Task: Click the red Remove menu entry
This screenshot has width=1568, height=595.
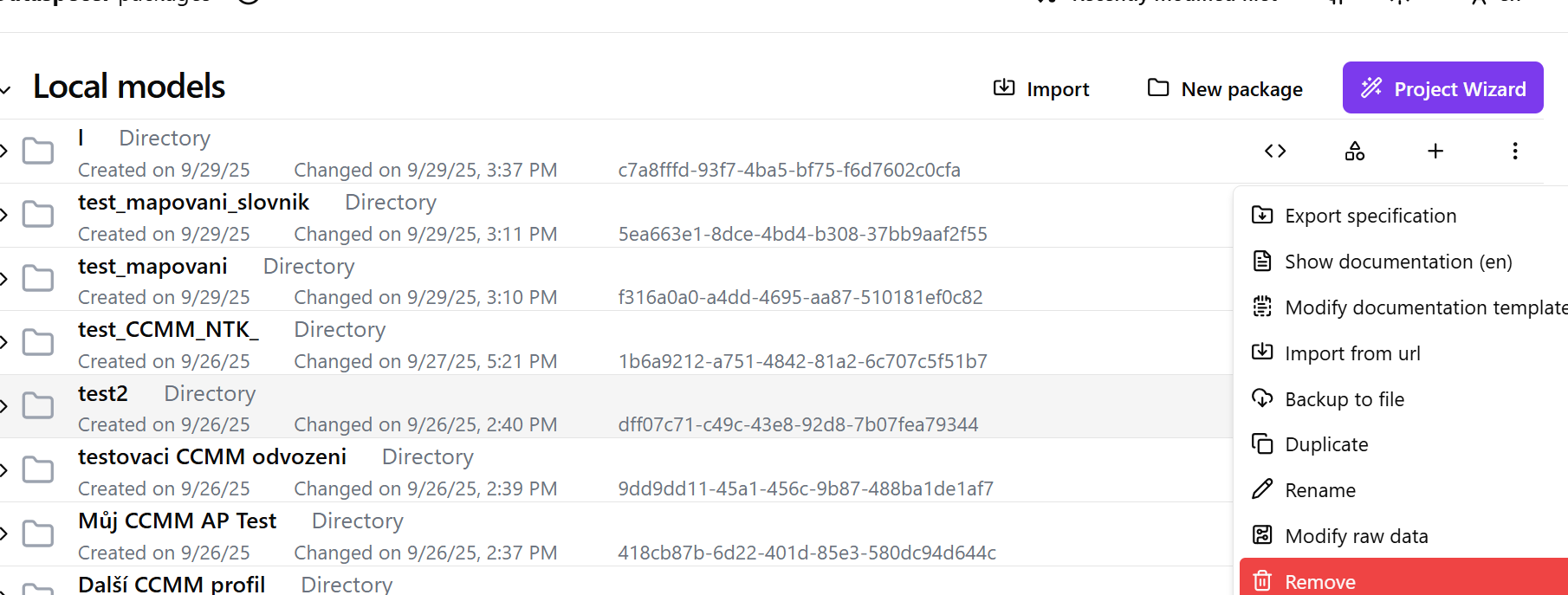Action: tap(1319, 581)
